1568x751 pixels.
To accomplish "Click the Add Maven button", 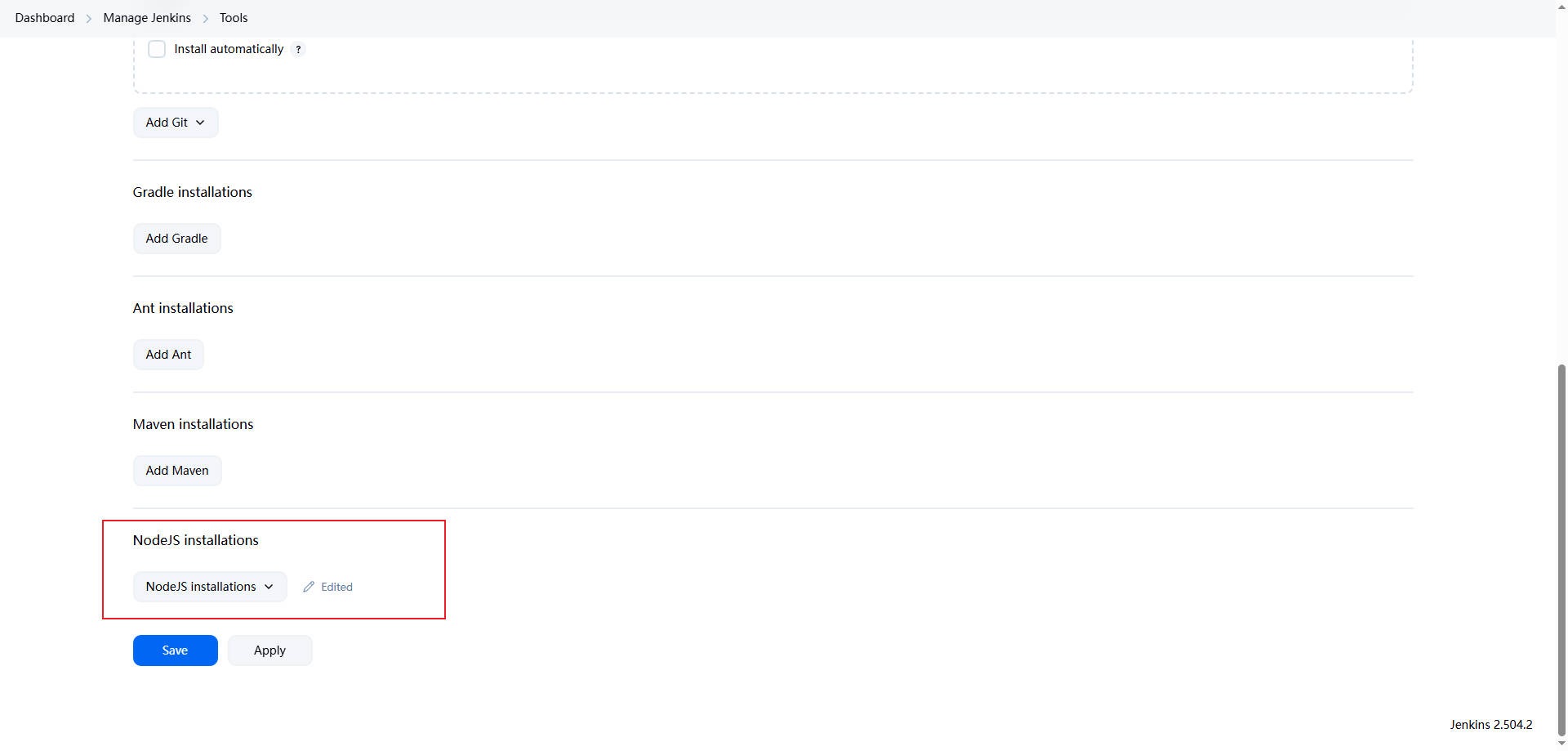I will point(177,471).
